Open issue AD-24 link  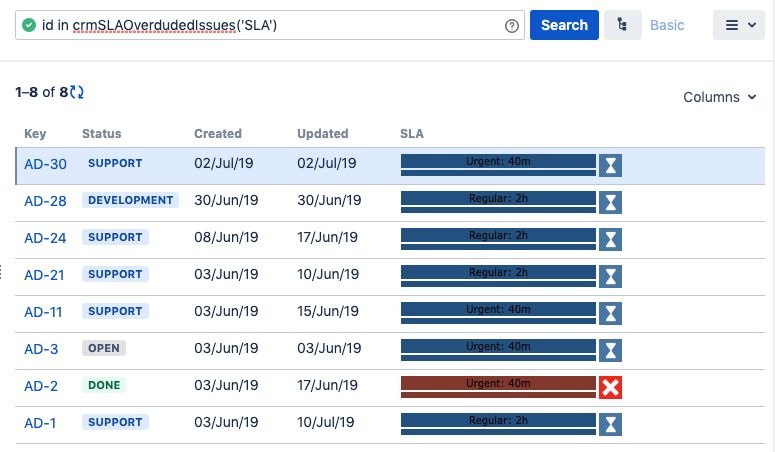pyautogui.click(x=45, y=238)
